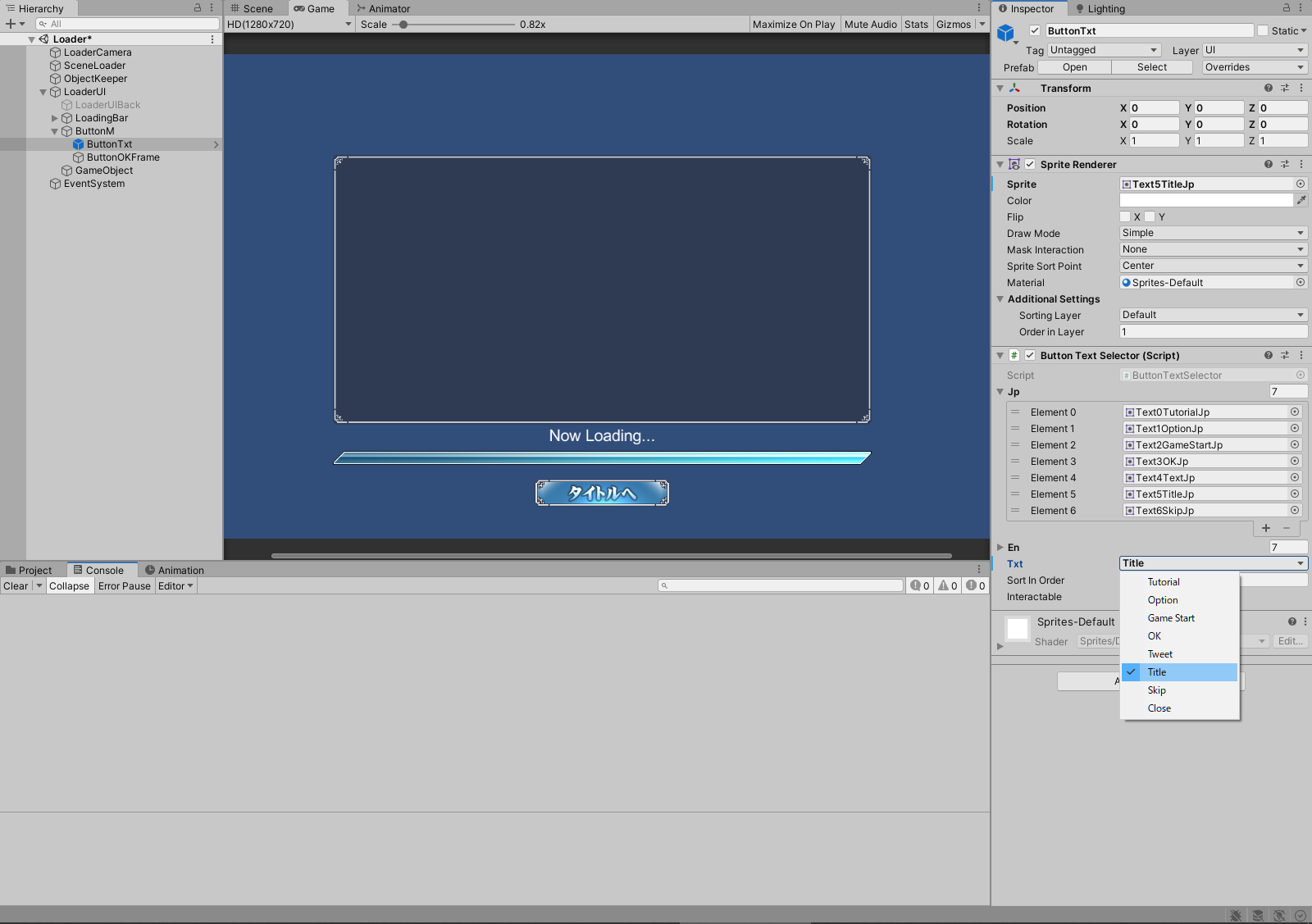
Task: Open the Loader scene kebab menu
Action: [212, 39]
